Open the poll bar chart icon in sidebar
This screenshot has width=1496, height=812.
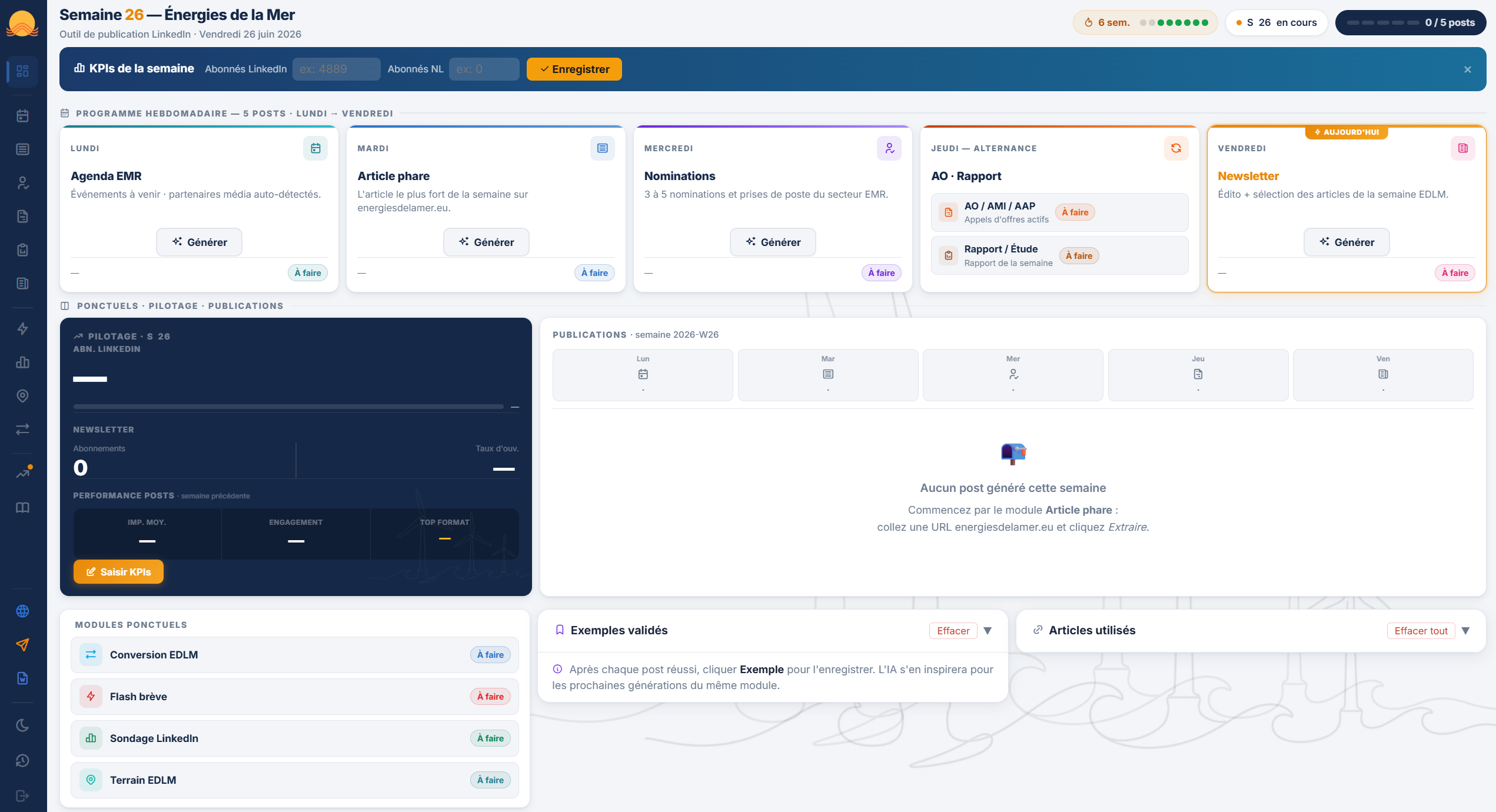coord(22,362)
